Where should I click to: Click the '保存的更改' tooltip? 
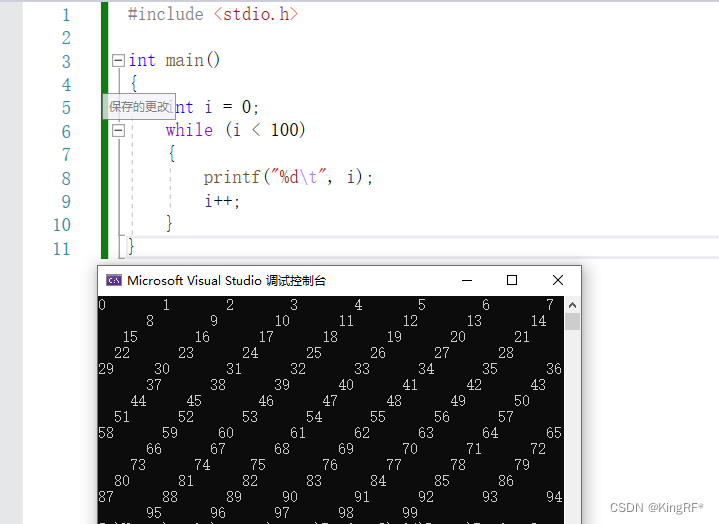(139, 106)
